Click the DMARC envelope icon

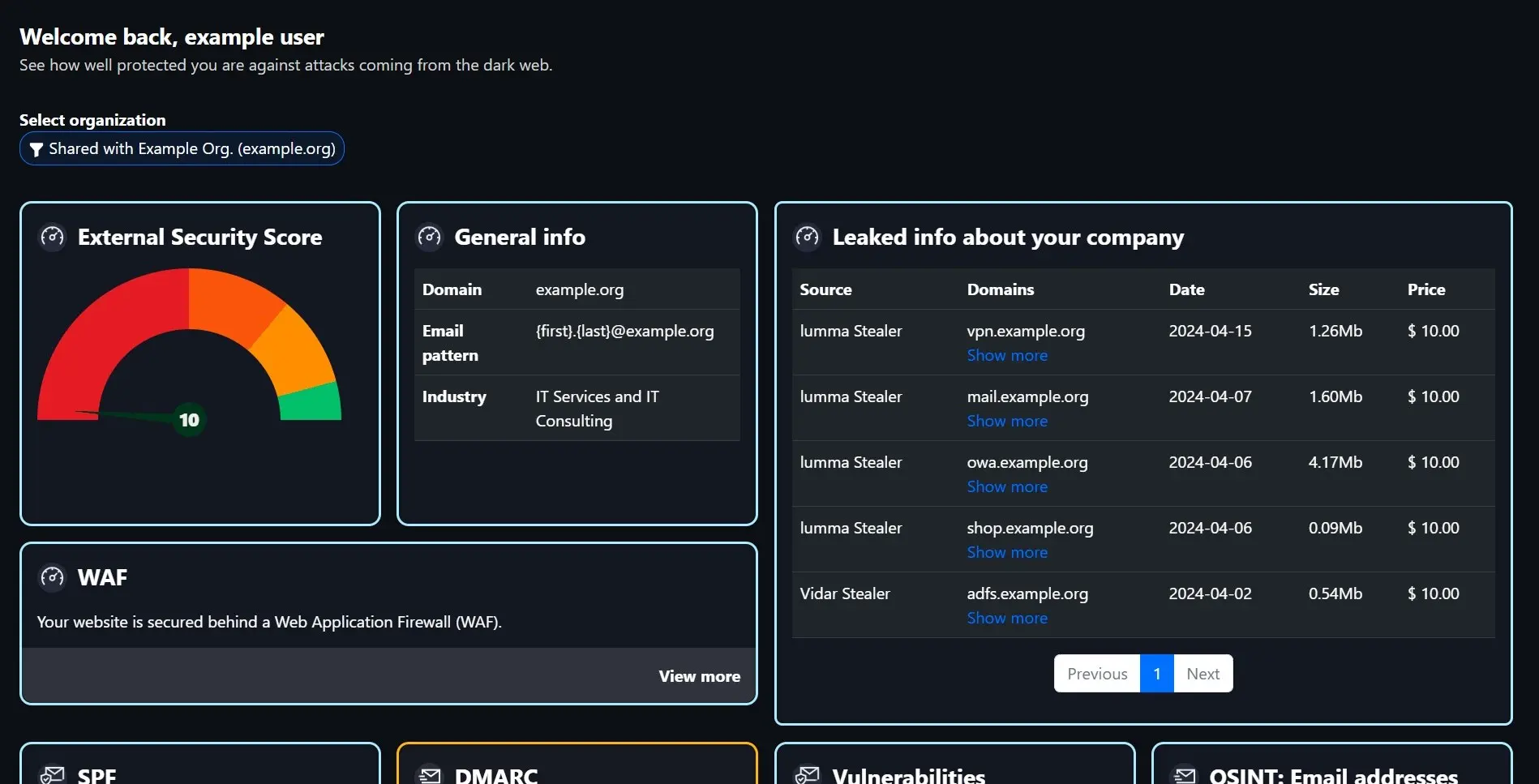429,775
